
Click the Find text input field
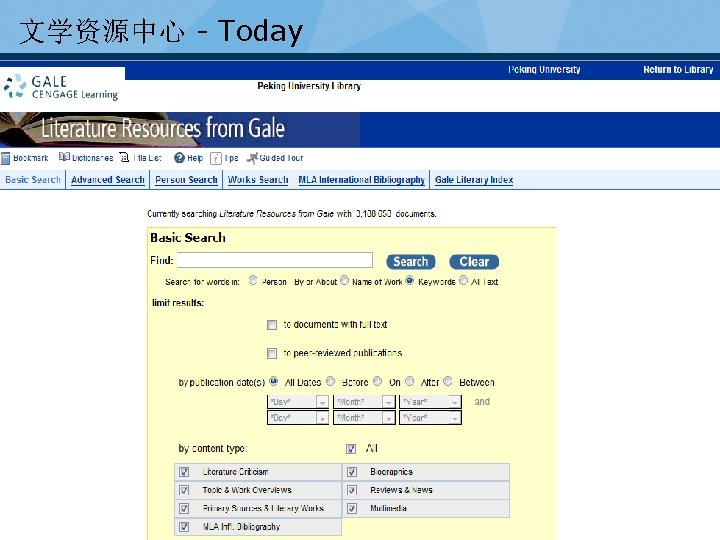click(275, 260)
